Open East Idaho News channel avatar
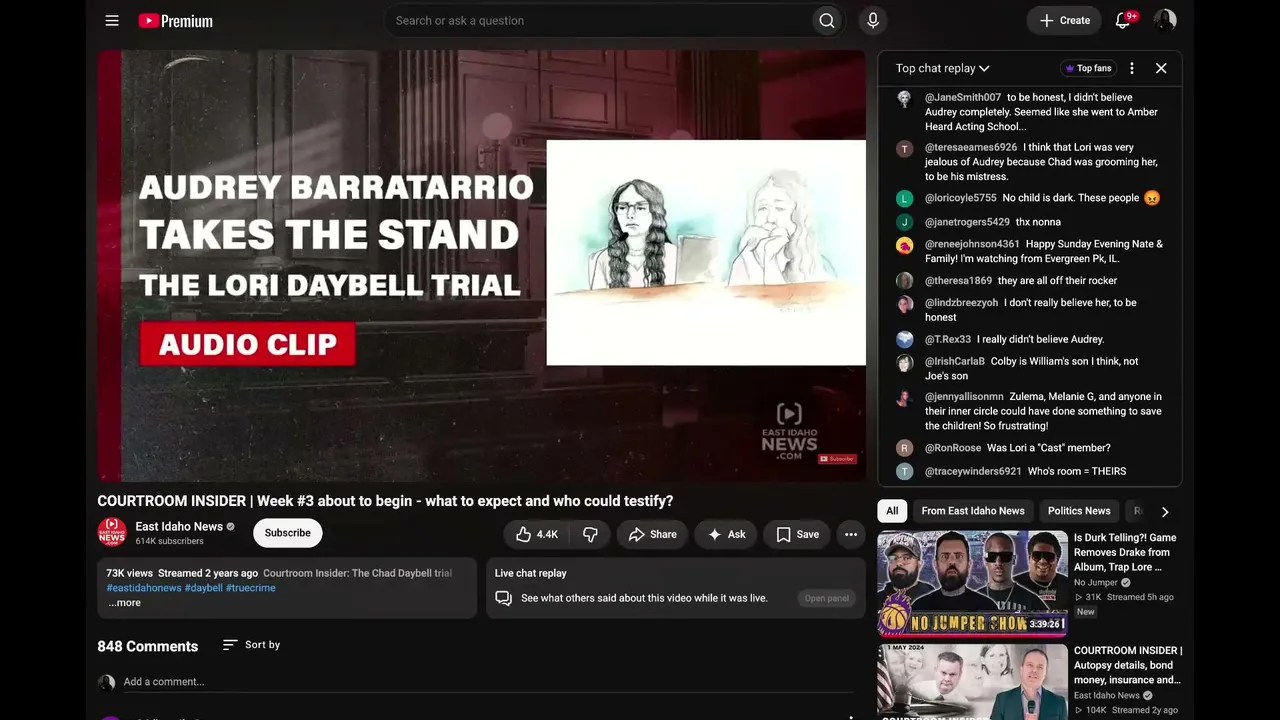Image resolution: width=1280 pixels, height=720 pixels. 112,532
